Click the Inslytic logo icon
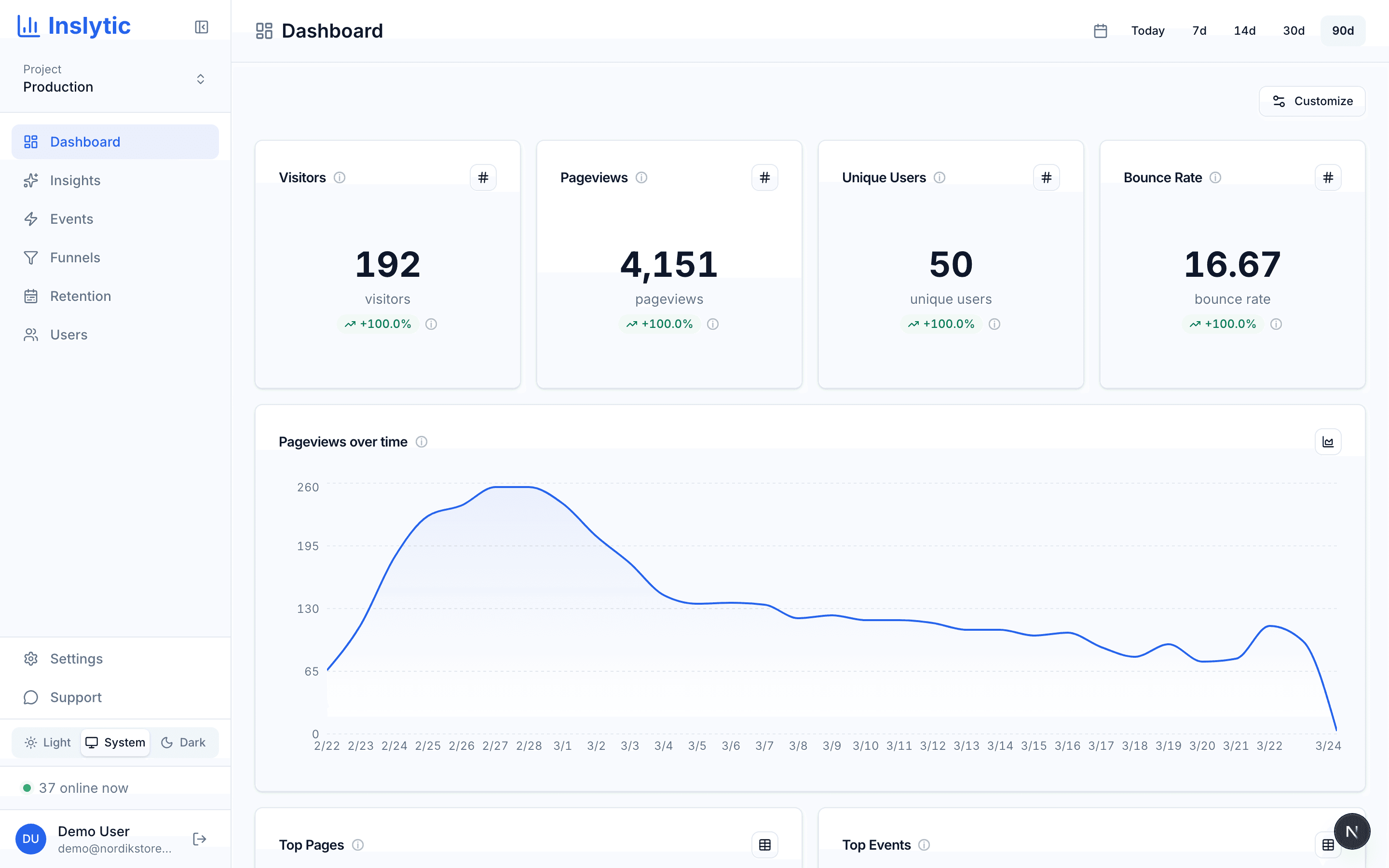Screen dimensions: 1389x868 [x=28, y=25]
